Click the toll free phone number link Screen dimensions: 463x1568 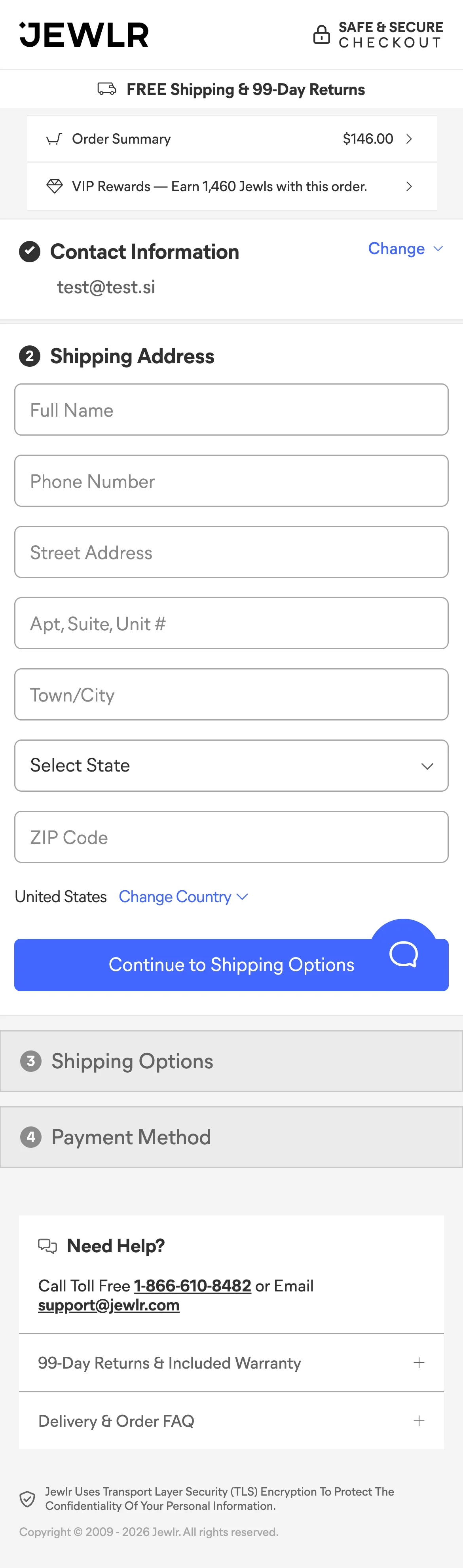pyautogui.click(x=192, y=1285)
